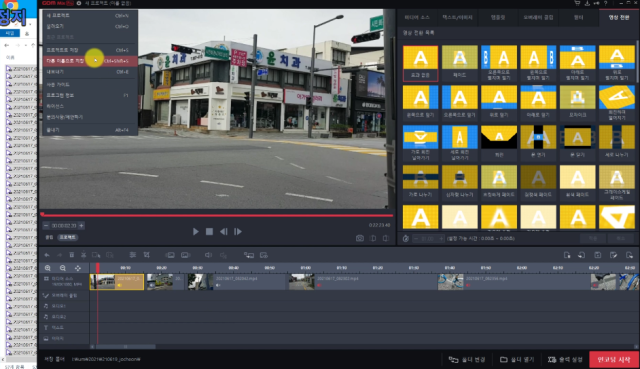Open the 사용 가이드 menu entry
This screenshot has width=640, height=369.
tap(90, 84)
